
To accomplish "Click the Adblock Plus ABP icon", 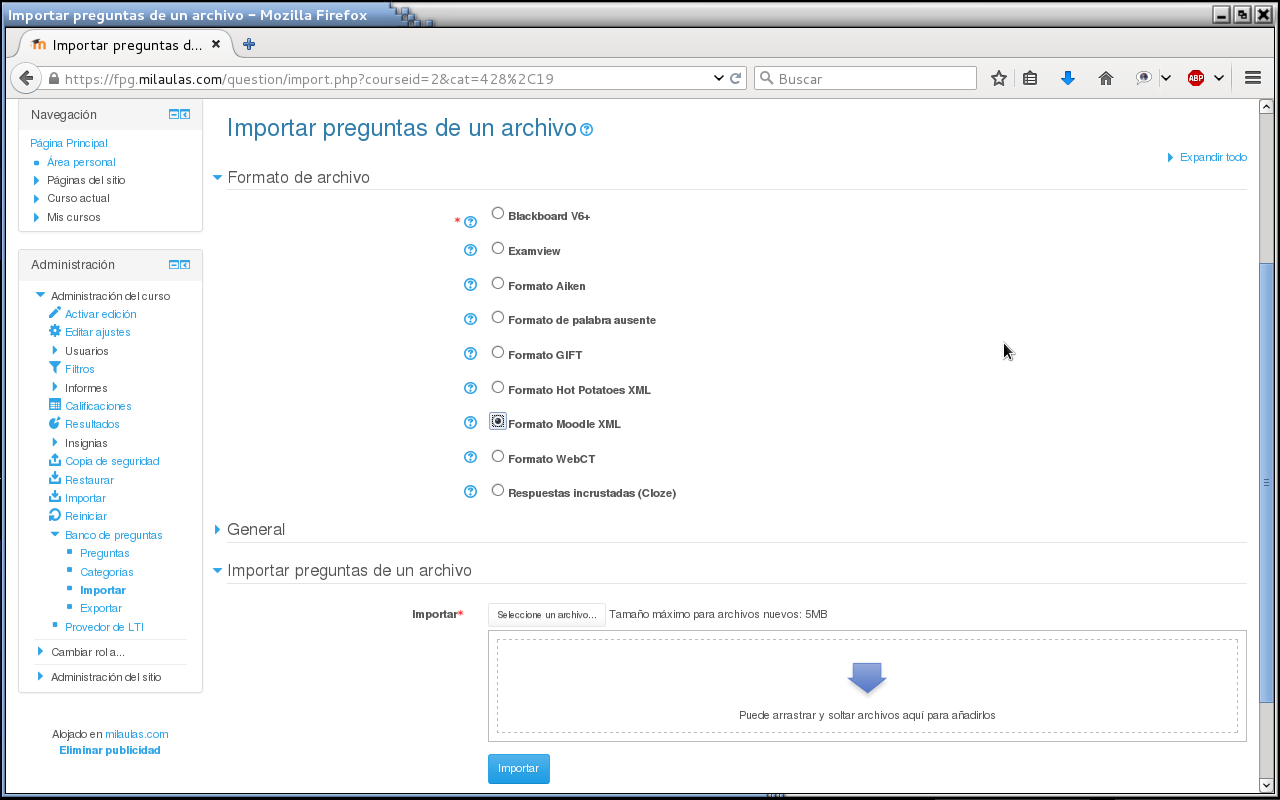I will (x=1196, y=78).
